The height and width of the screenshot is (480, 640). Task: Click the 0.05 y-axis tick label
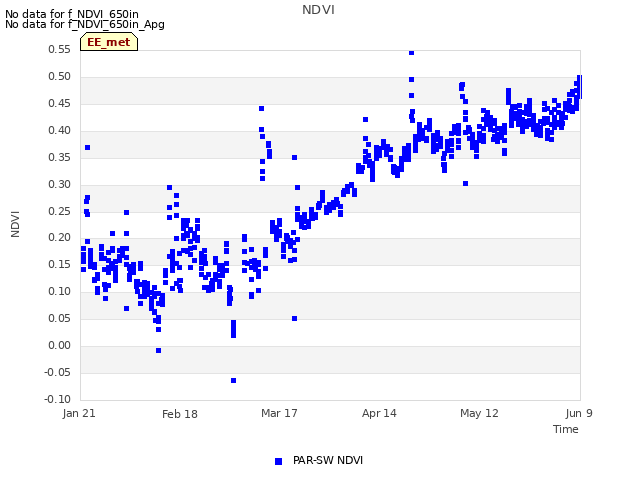tap(60, 318)
